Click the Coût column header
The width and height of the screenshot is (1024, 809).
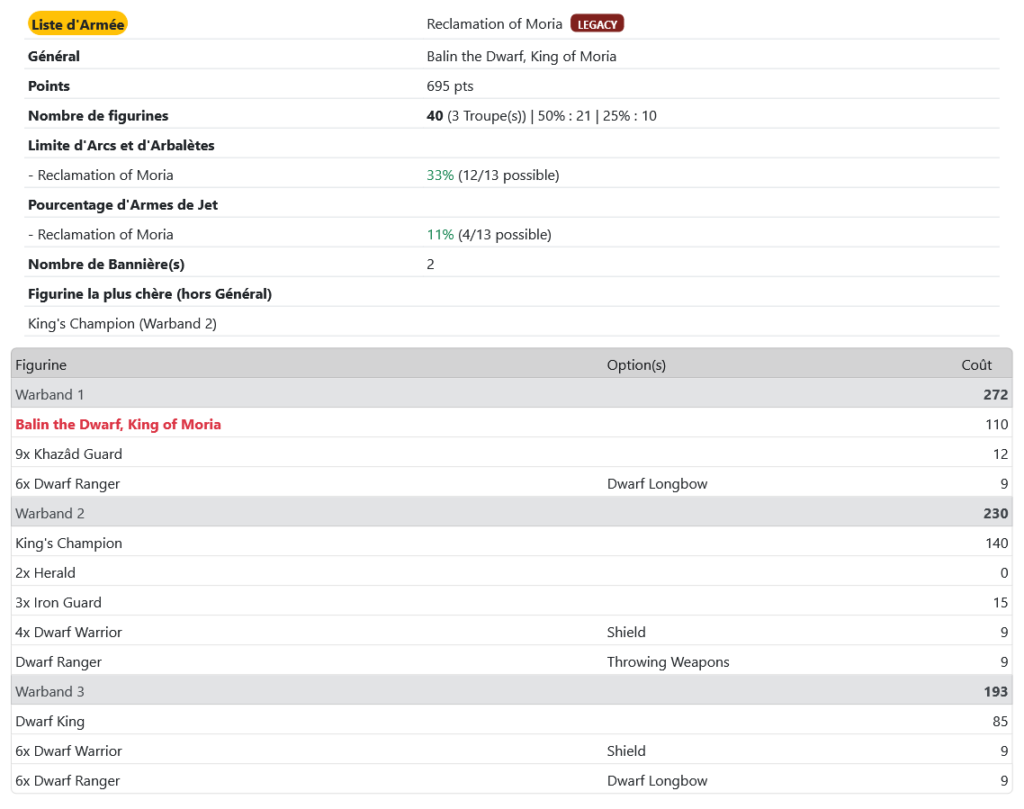[x=976, y=365]
